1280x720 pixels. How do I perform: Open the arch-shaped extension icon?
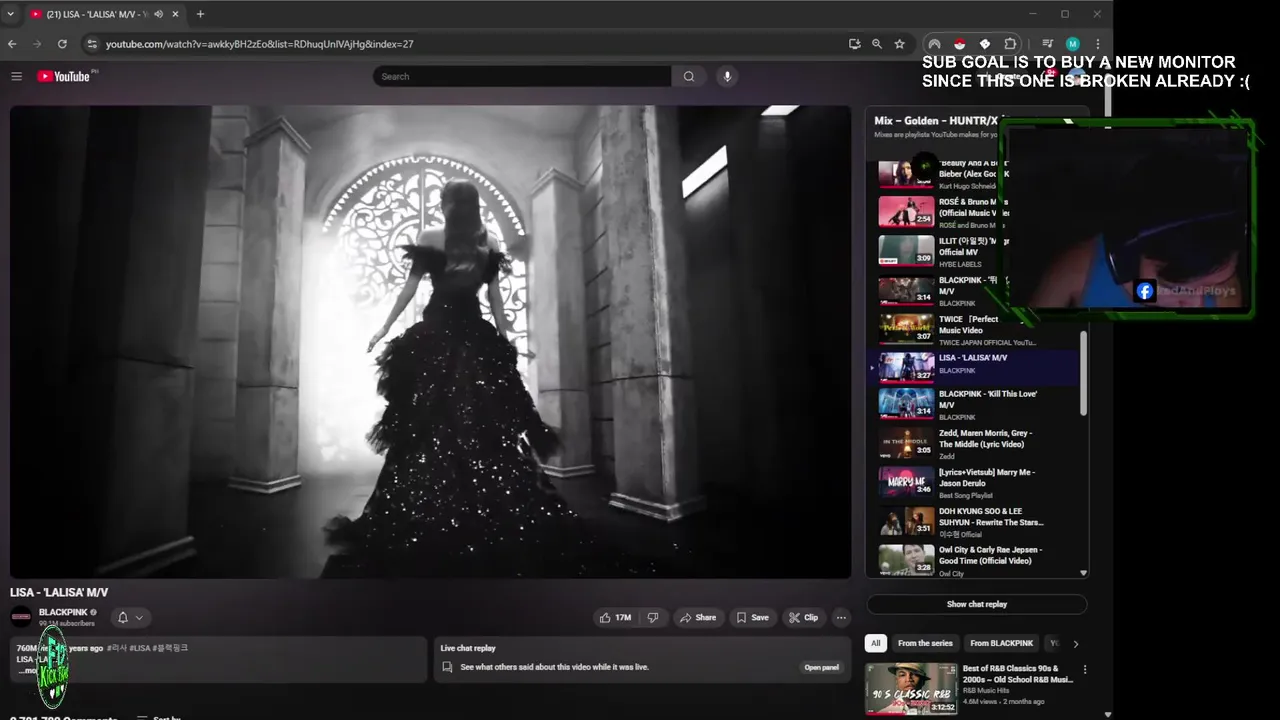click(x=934, y=44)
